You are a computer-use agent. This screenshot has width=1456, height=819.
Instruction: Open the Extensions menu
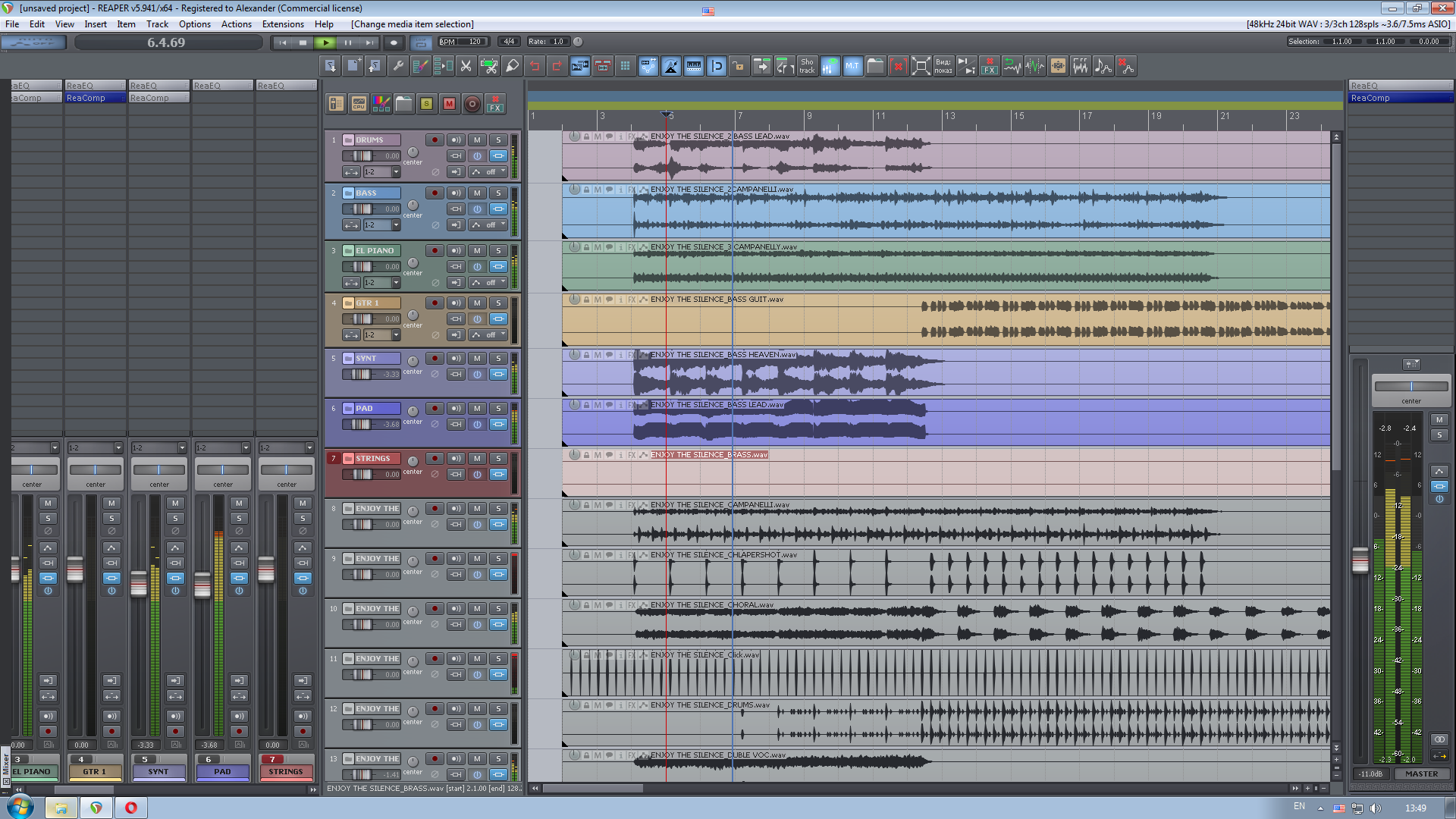click(282, 24)
